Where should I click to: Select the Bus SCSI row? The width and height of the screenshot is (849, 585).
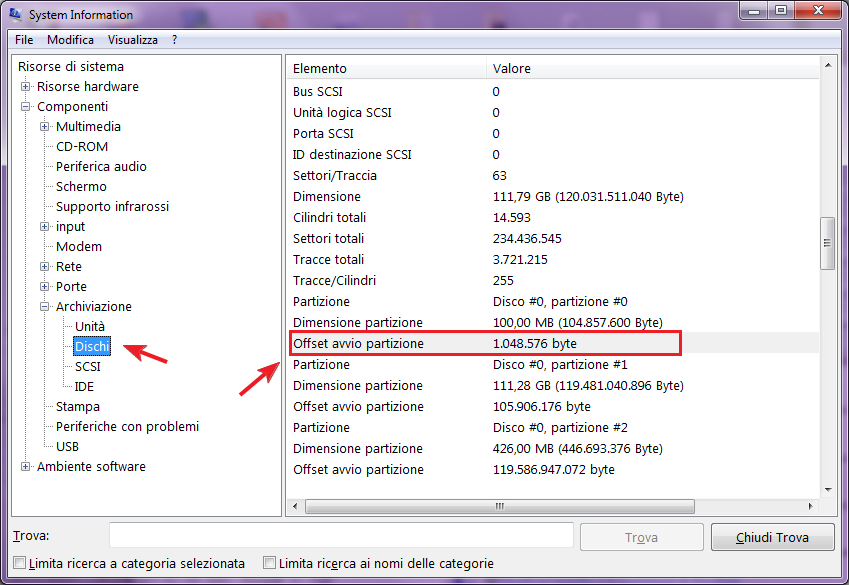(x=553, y=92)
